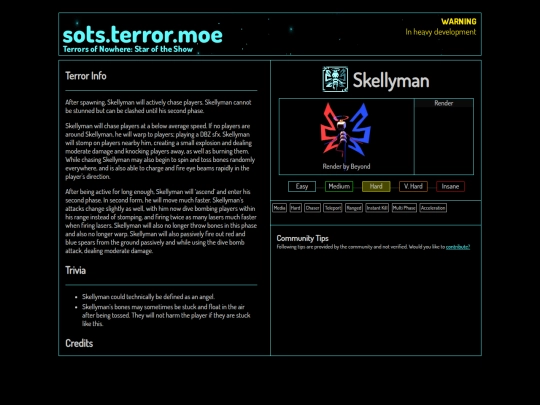Click the 'In heavy development' text

[440, 32]
